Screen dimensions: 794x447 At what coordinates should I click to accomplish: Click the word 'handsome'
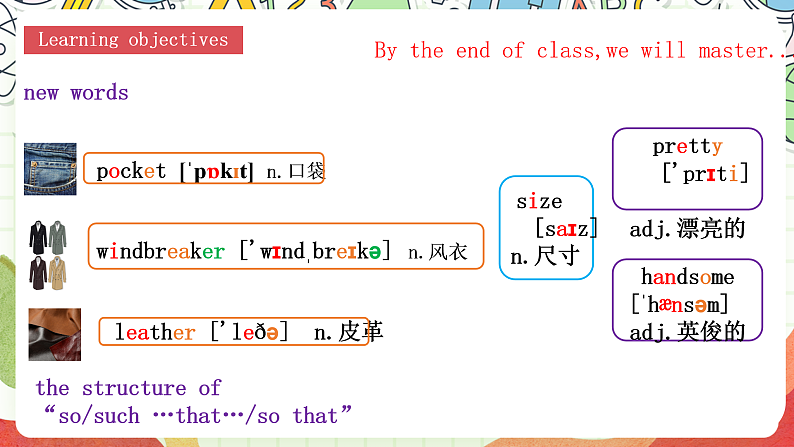[688, 277]
